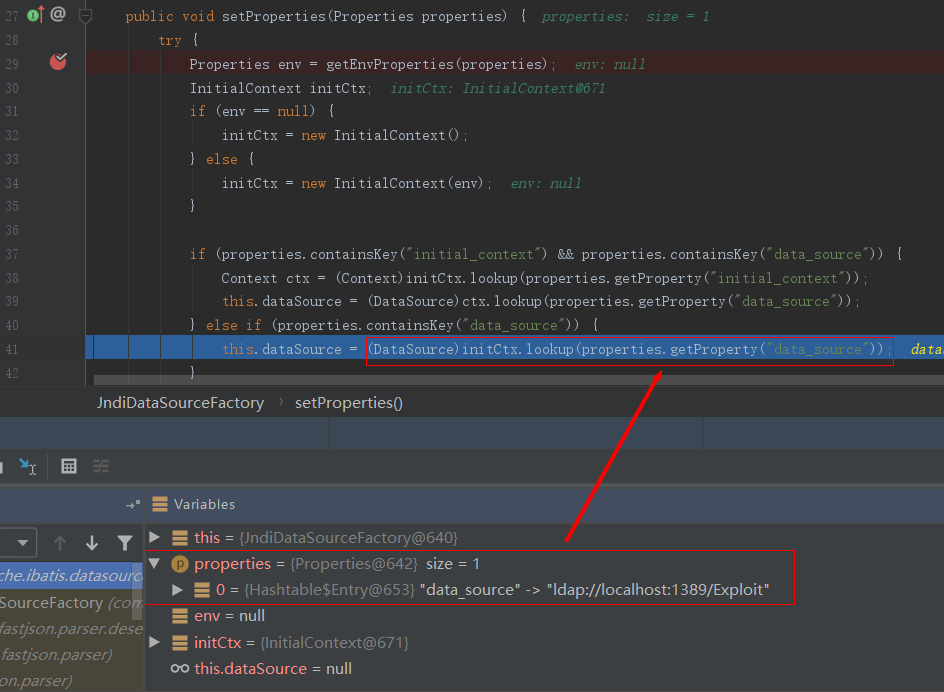Select the 'this.dataSource = null' watch row
The height and width of the screenshot is (692, 944).
(x=544, y=669)
